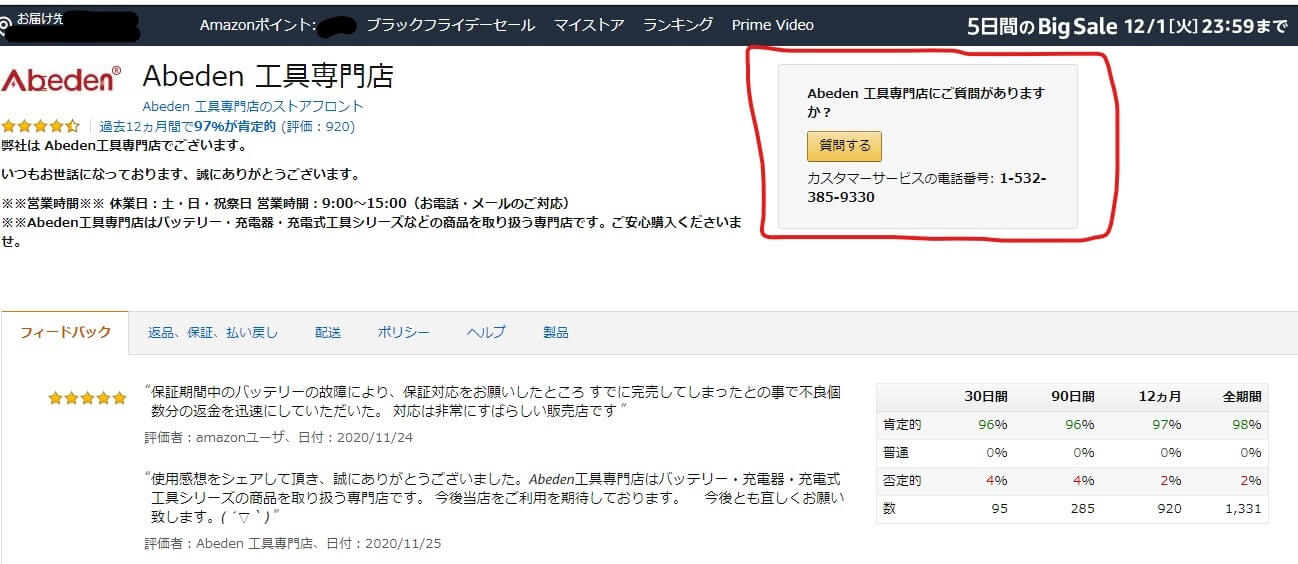Switch to the ポリシー tab
Viewport: 1298px width, 564px height.
404,333
